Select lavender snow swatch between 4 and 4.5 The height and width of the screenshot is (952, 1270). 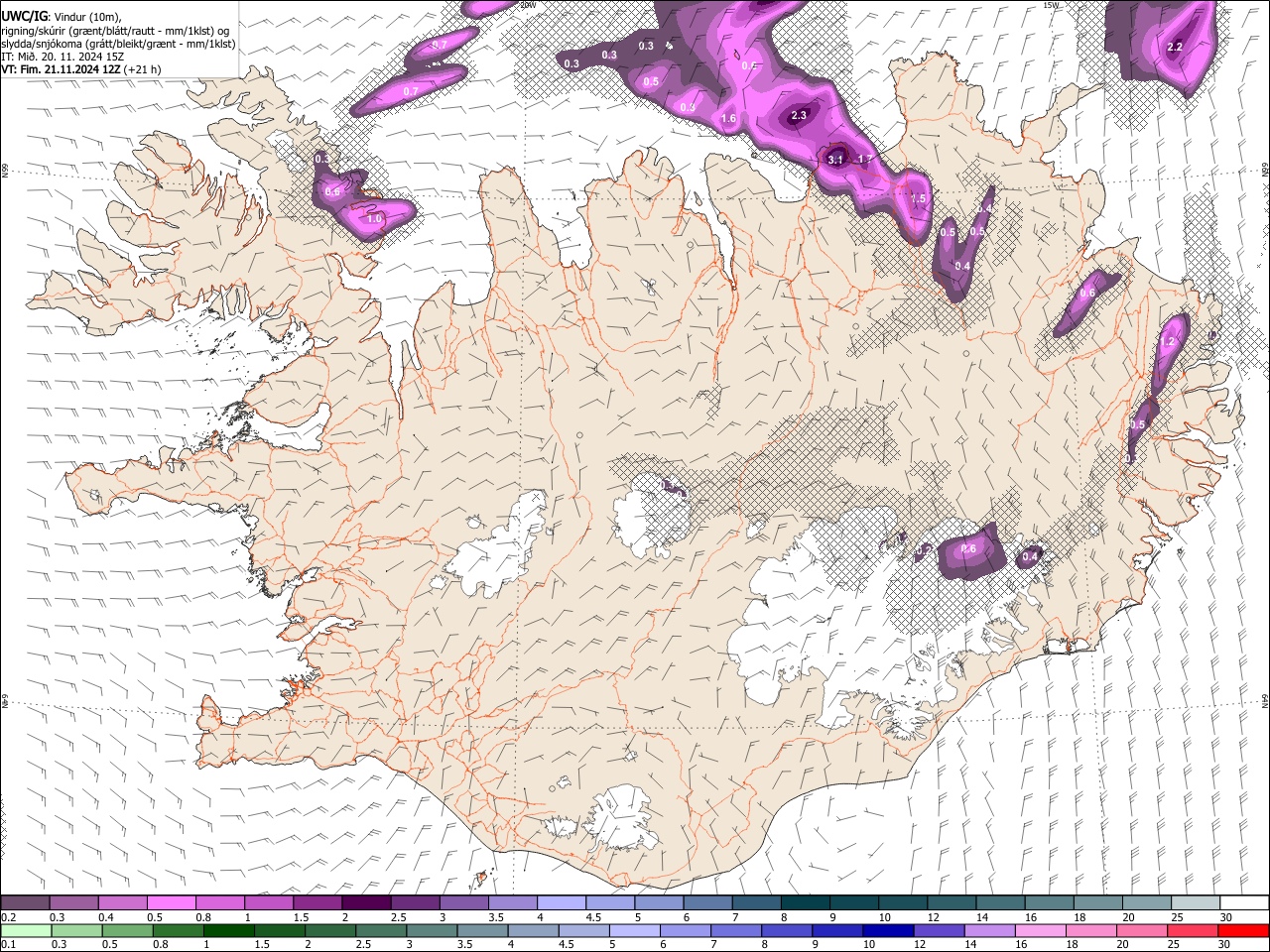562,902
